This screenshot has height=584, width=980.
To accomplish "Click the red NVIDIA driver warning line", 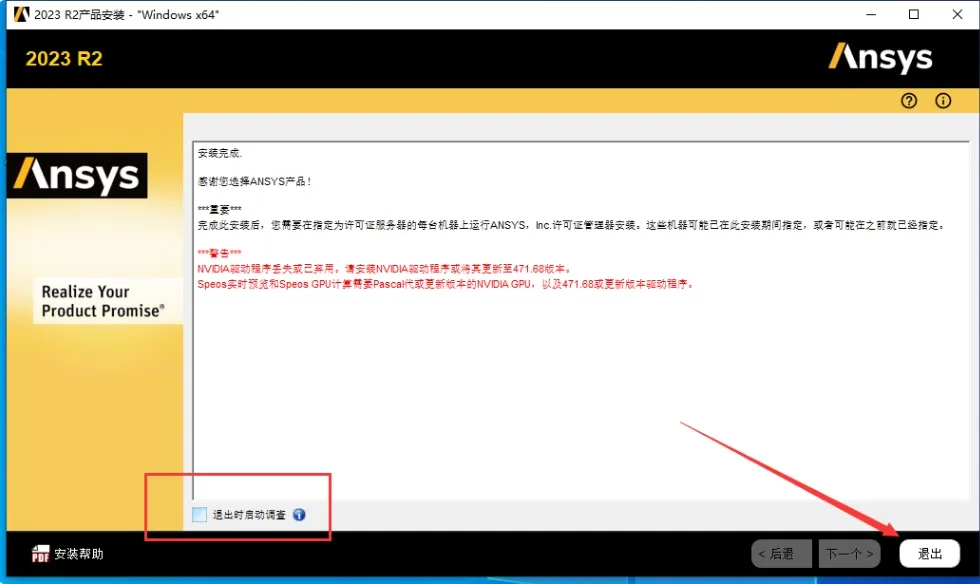I will click(x=384, y=269).
